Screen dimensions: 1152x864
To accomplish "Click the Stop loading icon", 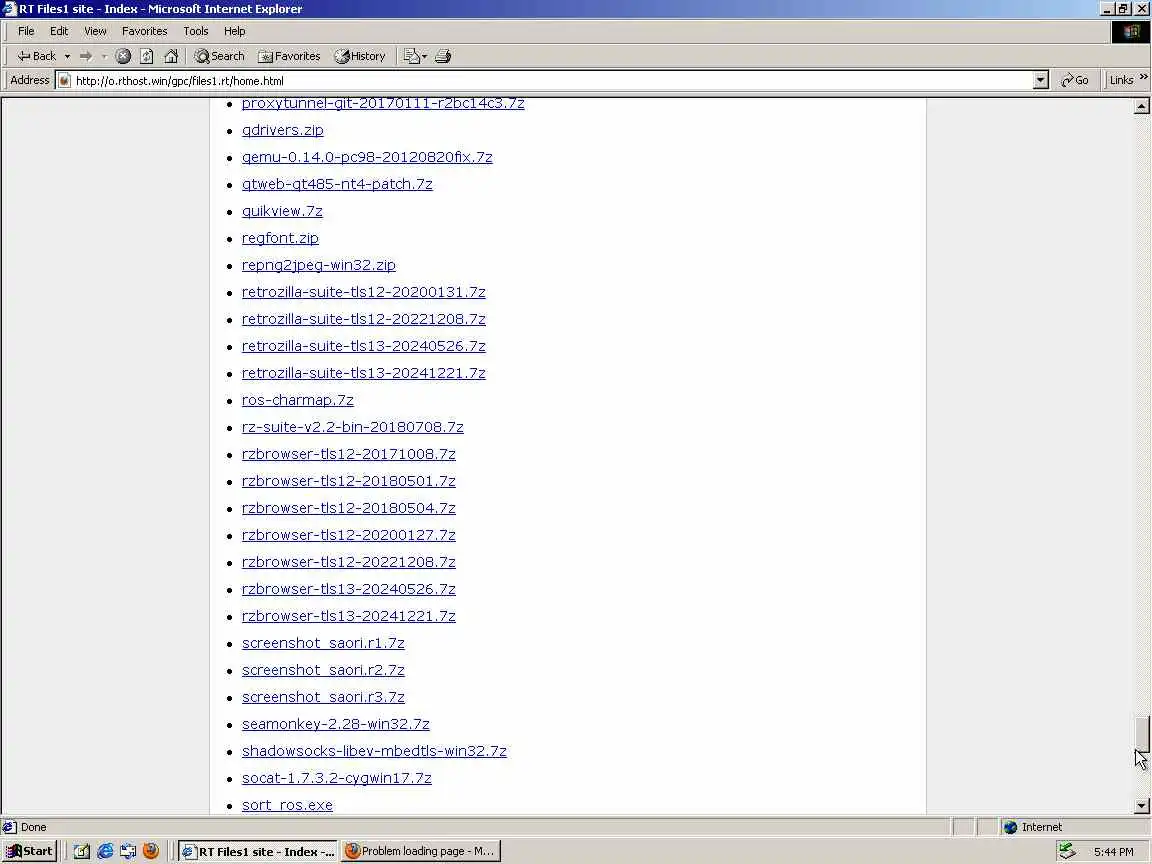I will click(x=123, y=56).
